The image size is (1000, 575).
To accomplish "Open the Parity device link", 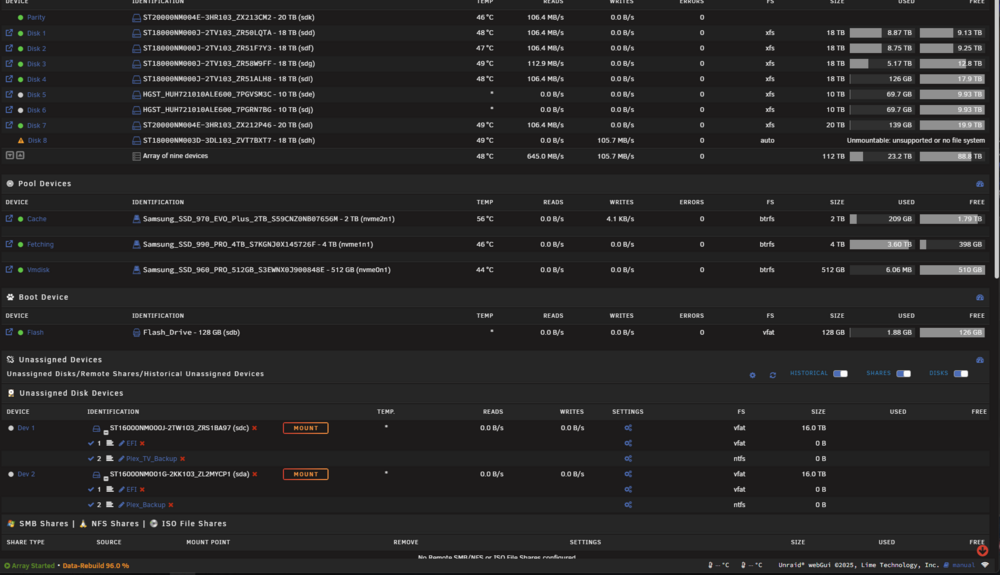I will click(36, 18).
